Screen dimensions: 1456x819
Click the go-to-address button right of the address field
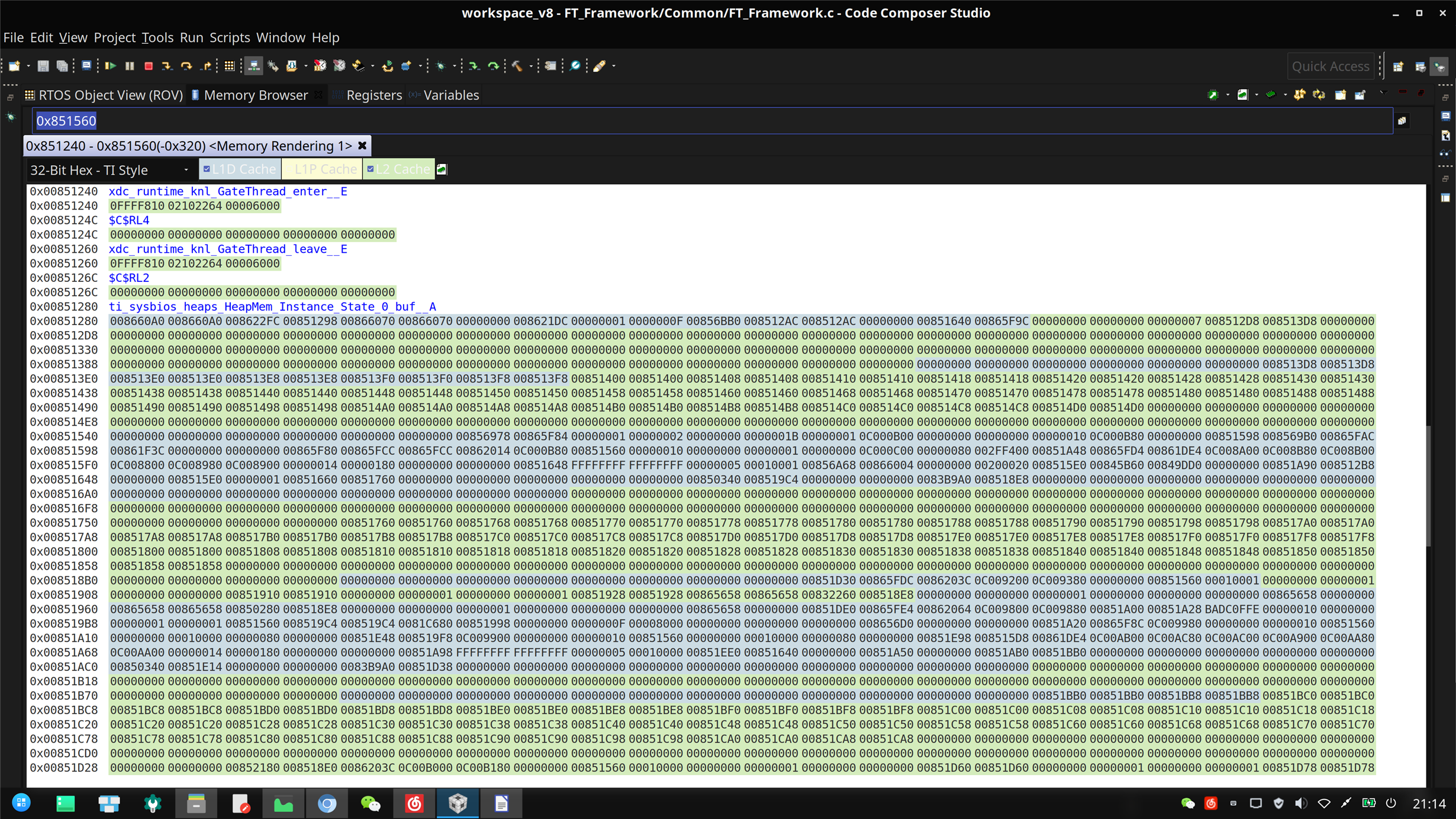click(1402, 121)
